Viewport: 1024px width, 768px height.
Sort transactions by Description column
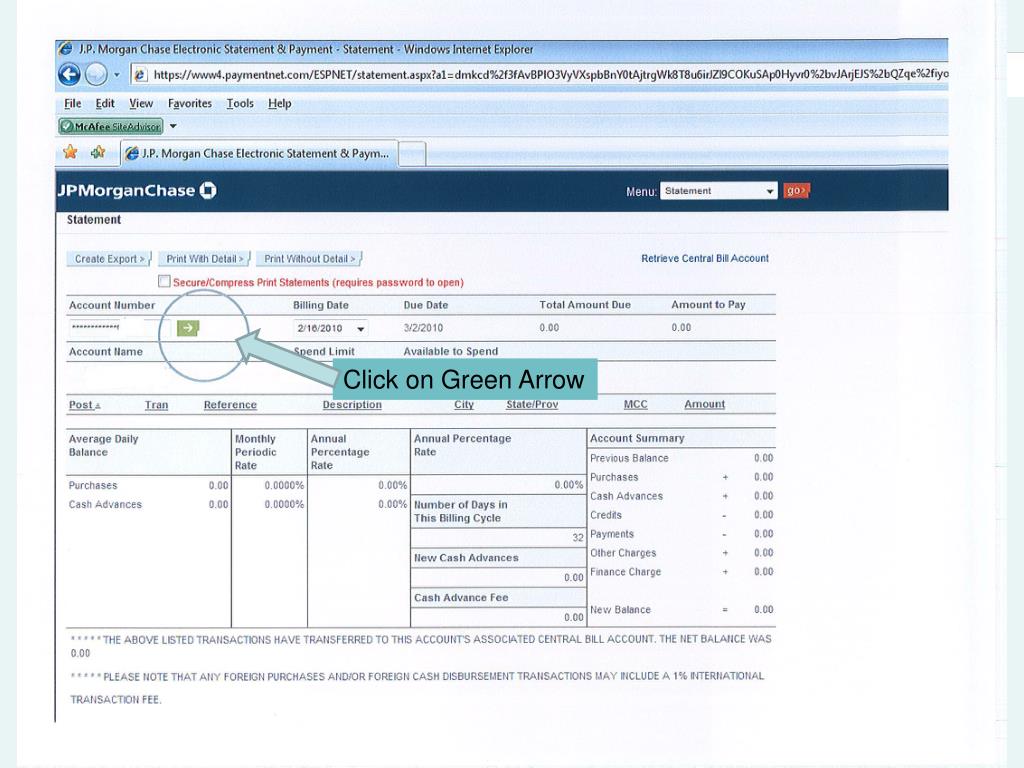click(352, 405)
